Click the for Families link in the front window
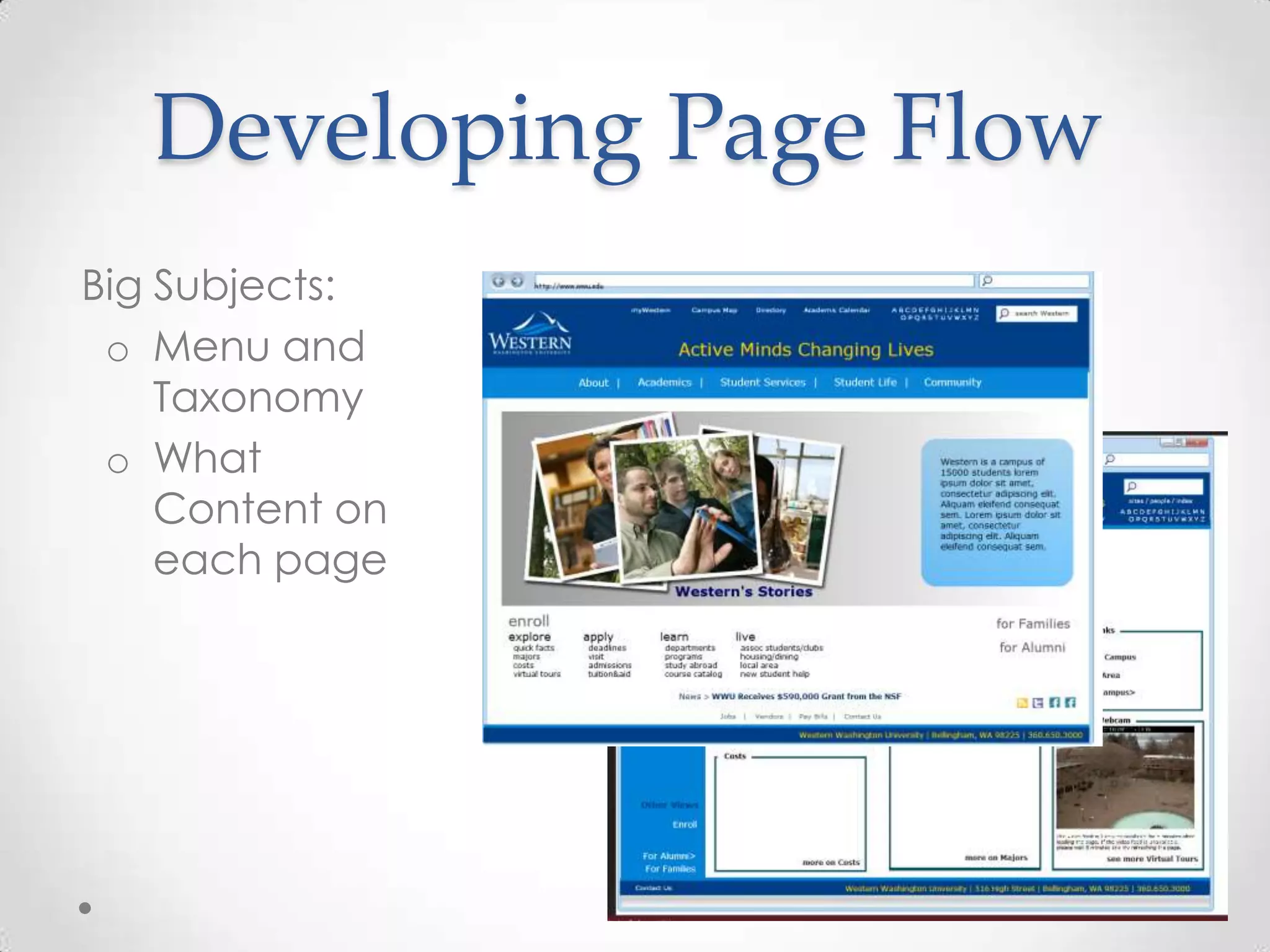The width and height of the screenshot is (1270, 952). (x=1033, y=624)
